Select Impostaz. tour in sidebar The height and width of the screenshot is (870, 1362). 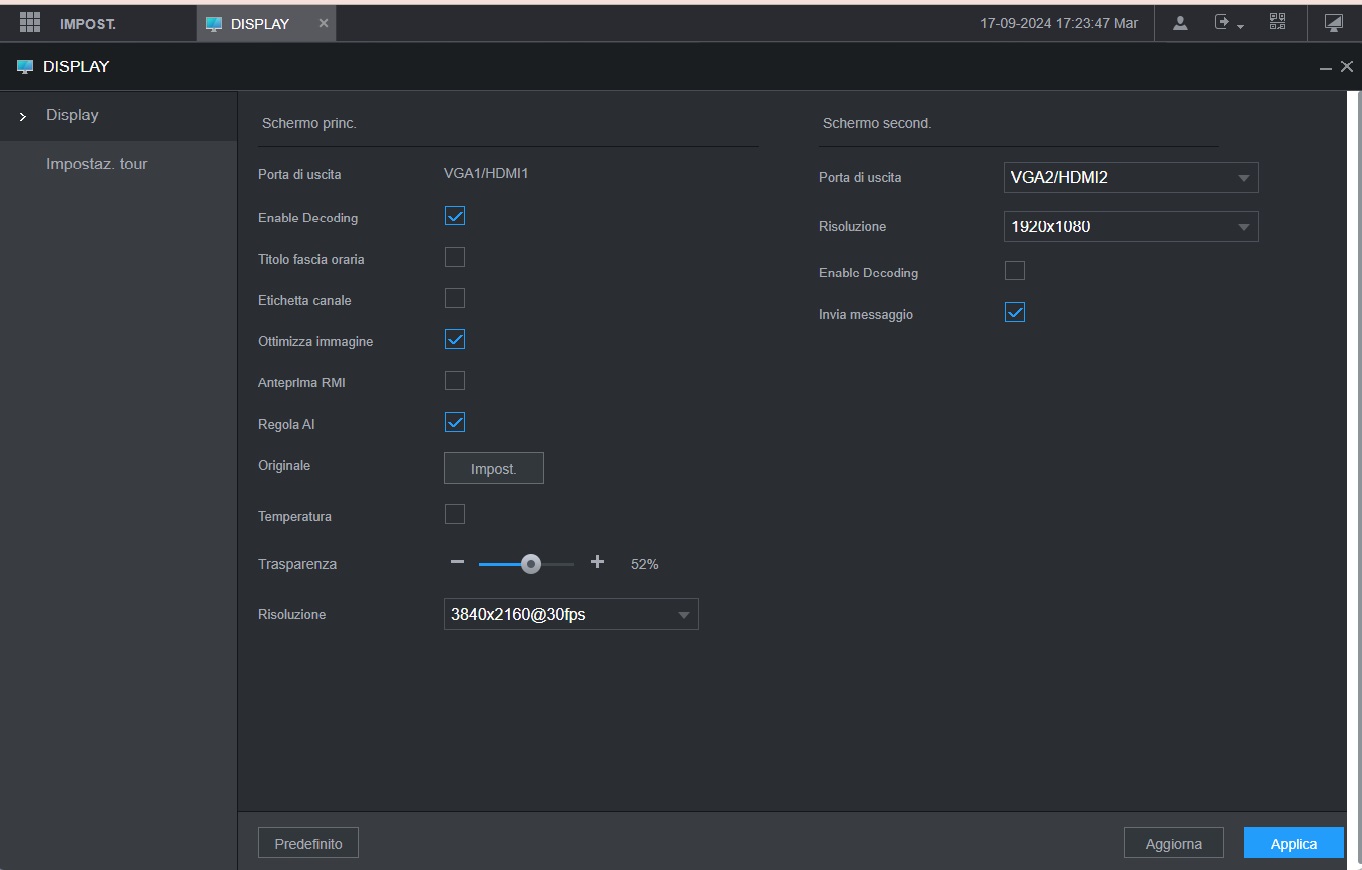pos(97,164)
